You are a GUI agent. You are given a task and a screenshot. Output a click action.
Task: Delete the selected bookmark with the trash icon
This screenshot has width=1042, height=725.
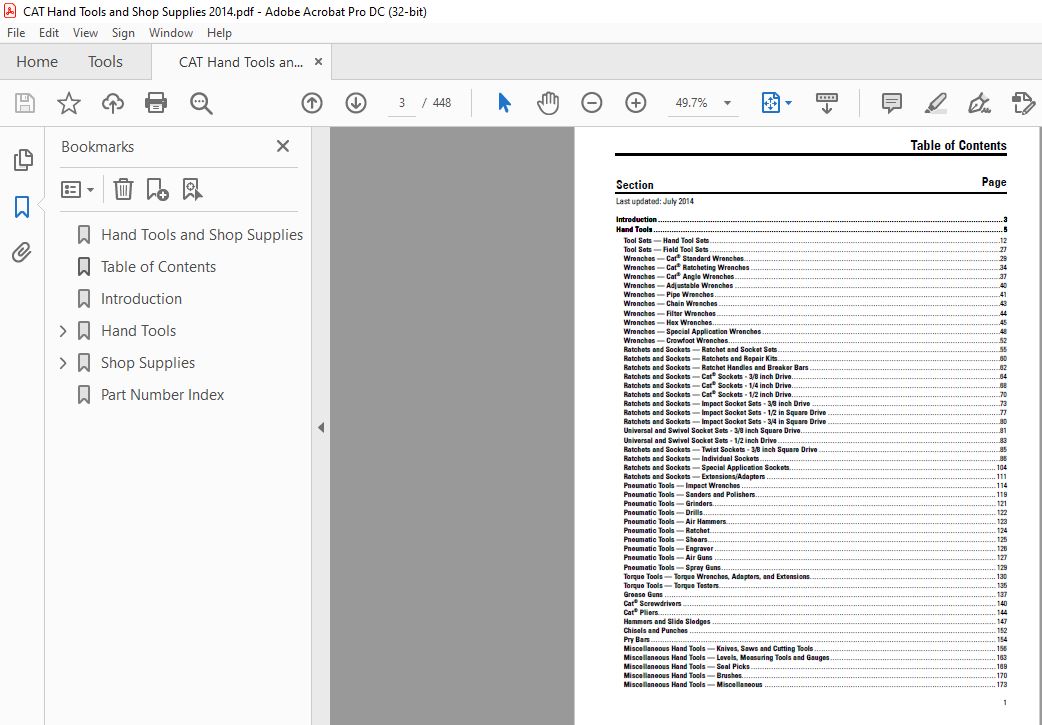coord(123,189)
